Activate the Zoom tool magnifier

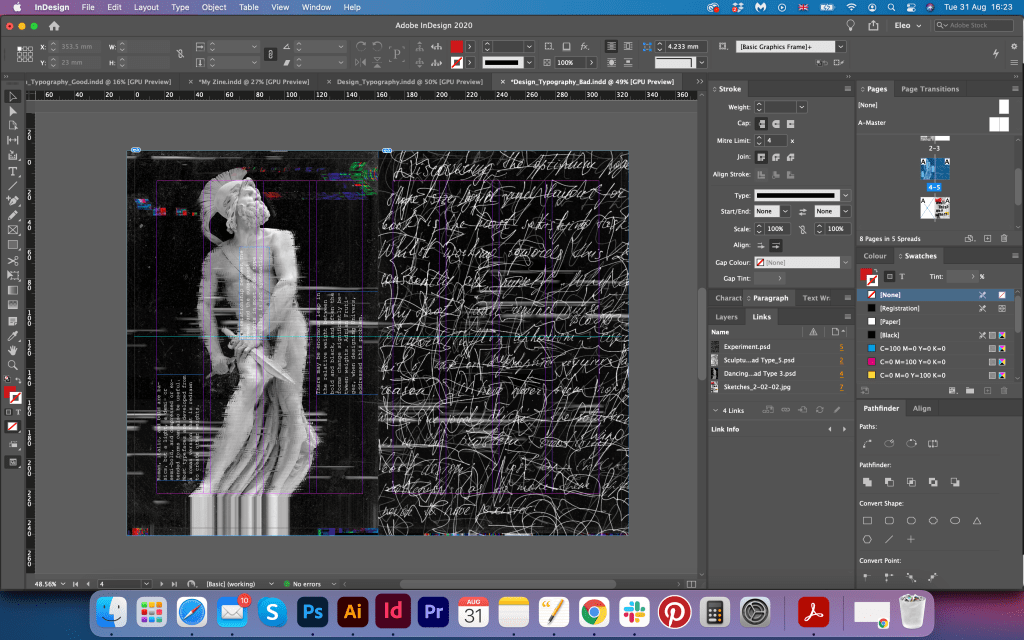[x=13, y=365]
